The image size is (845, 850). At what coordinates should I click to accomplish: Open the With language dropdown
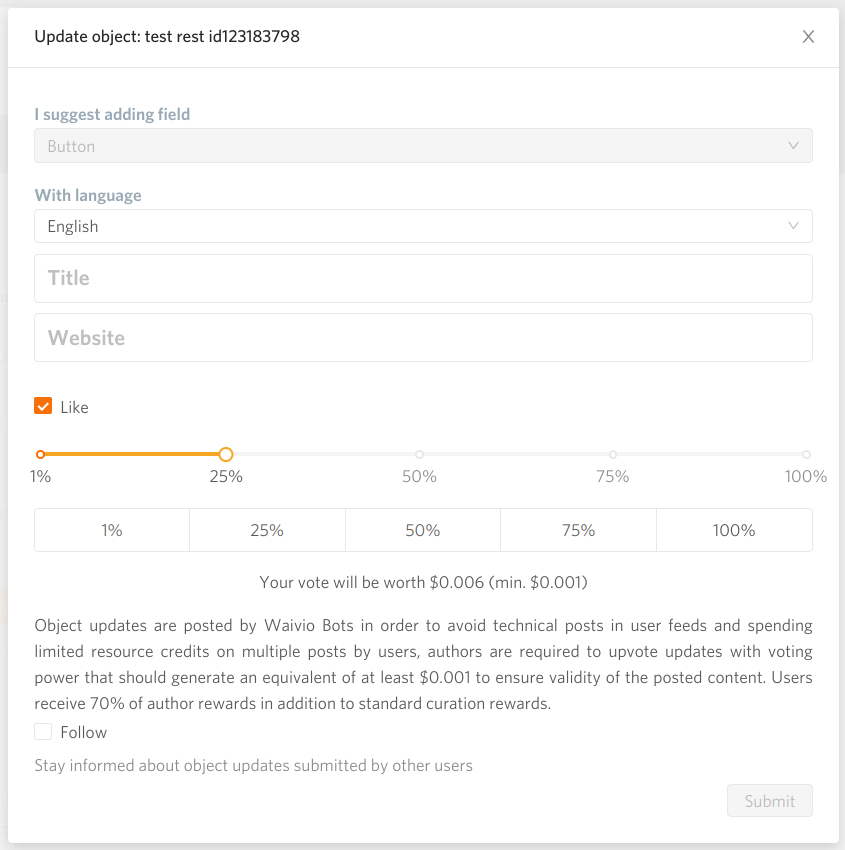tap(422, 226)
